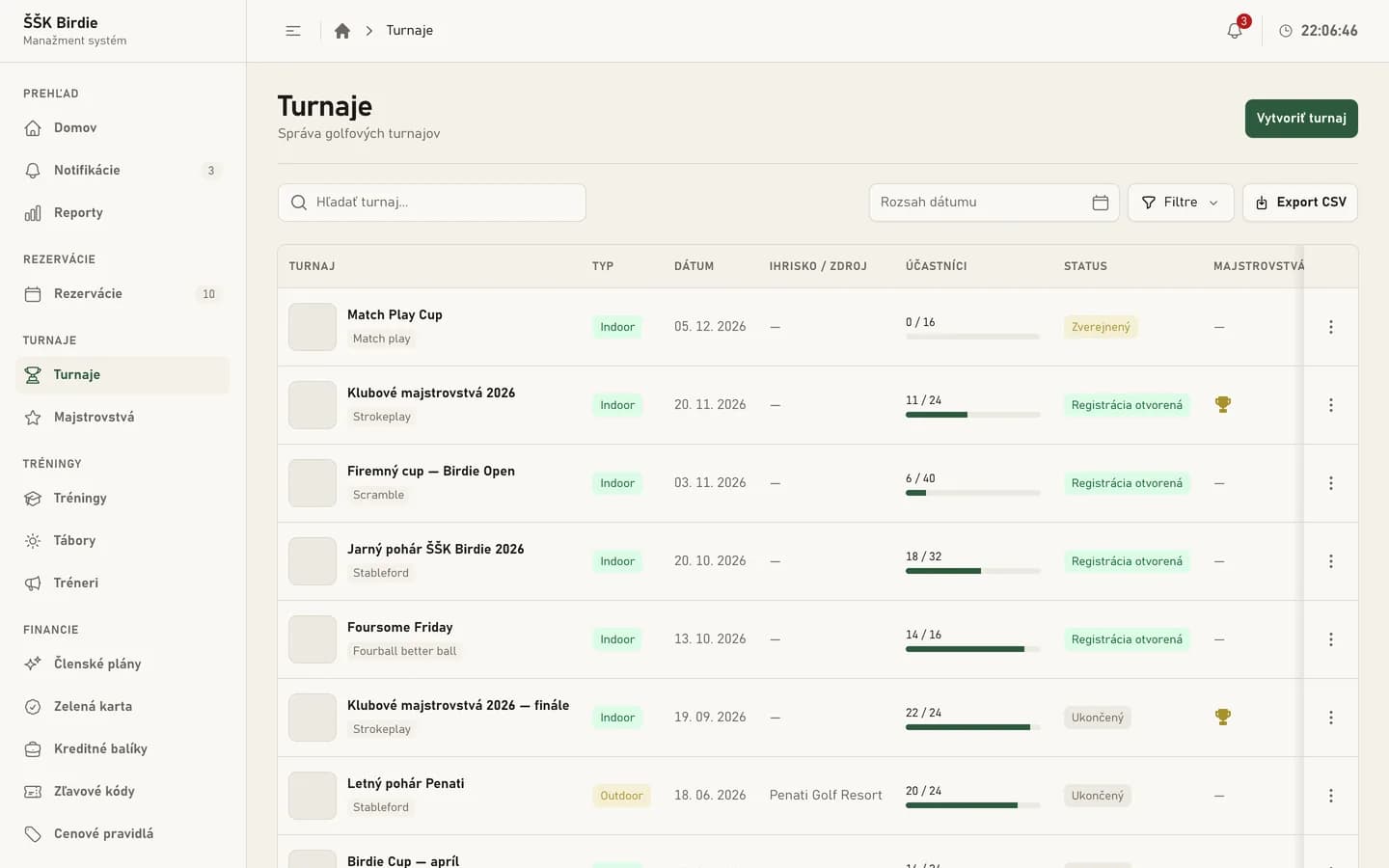Open row actions for Firemný cup — Birdie Open

[x=1331, y=483]
